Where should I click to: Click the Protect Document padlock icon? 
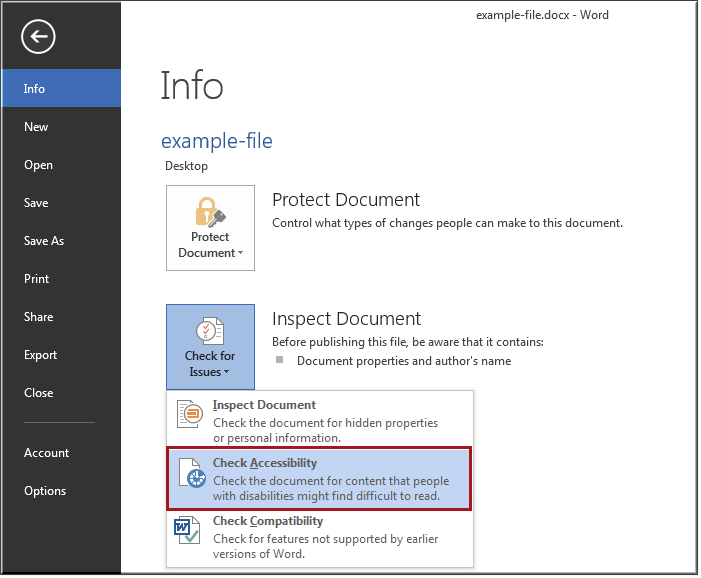pyautogui.click(x=210, y=211)
